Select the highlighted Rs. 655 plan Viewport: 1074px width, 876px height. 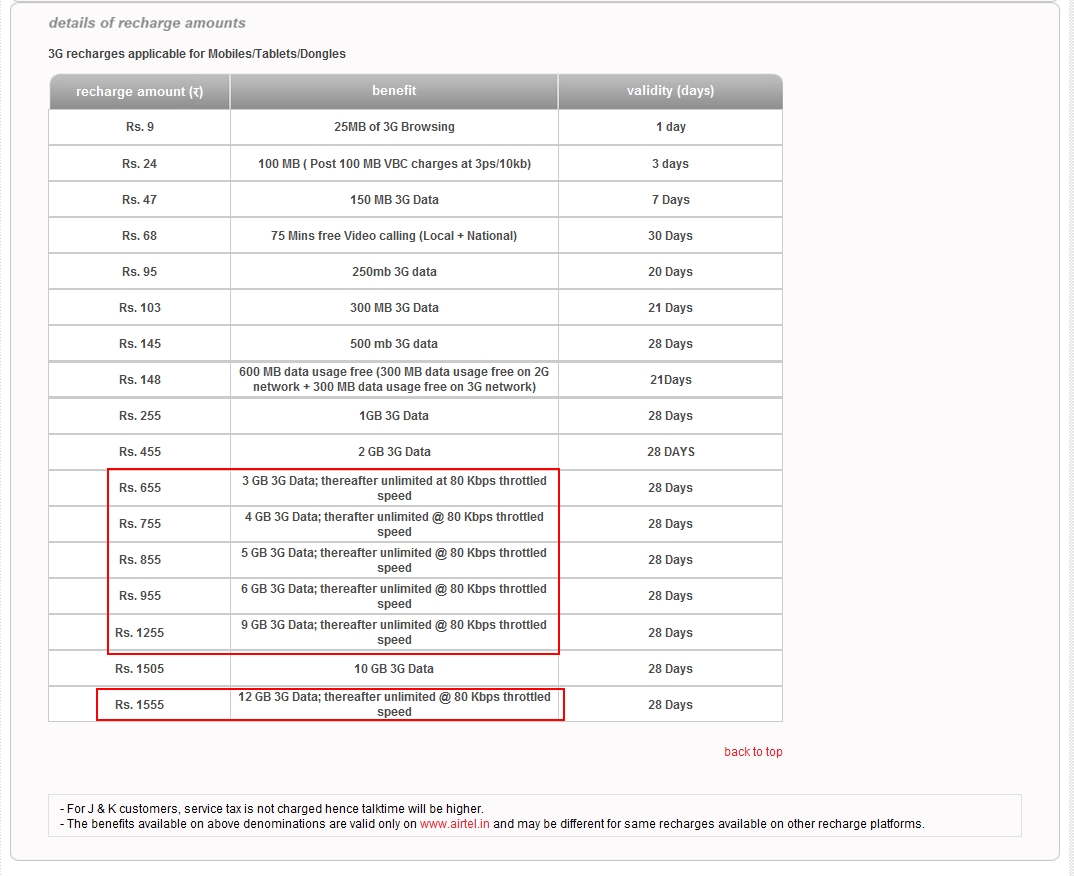[162, 487]
